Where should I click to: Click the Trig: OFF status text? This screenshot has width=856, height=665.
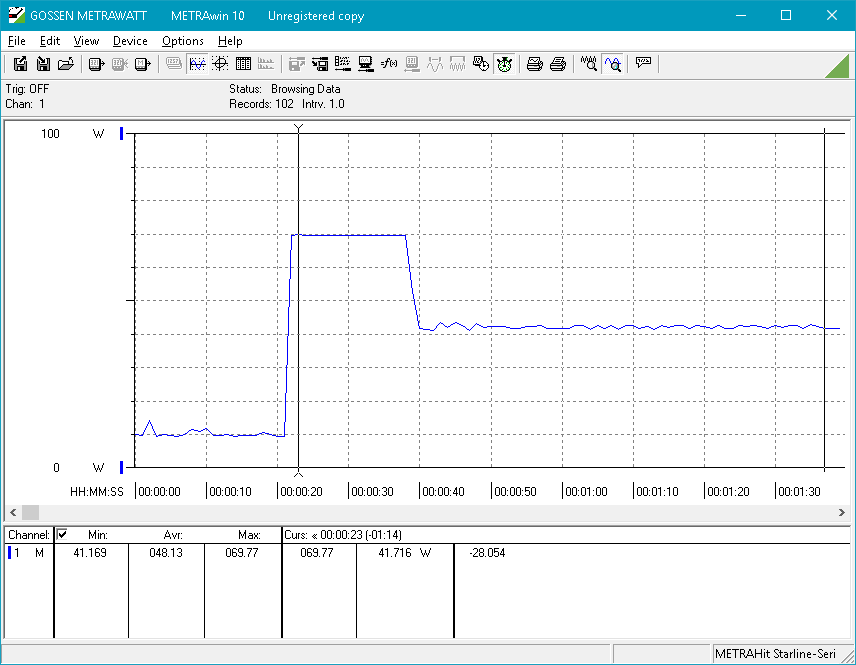point(27,88)
